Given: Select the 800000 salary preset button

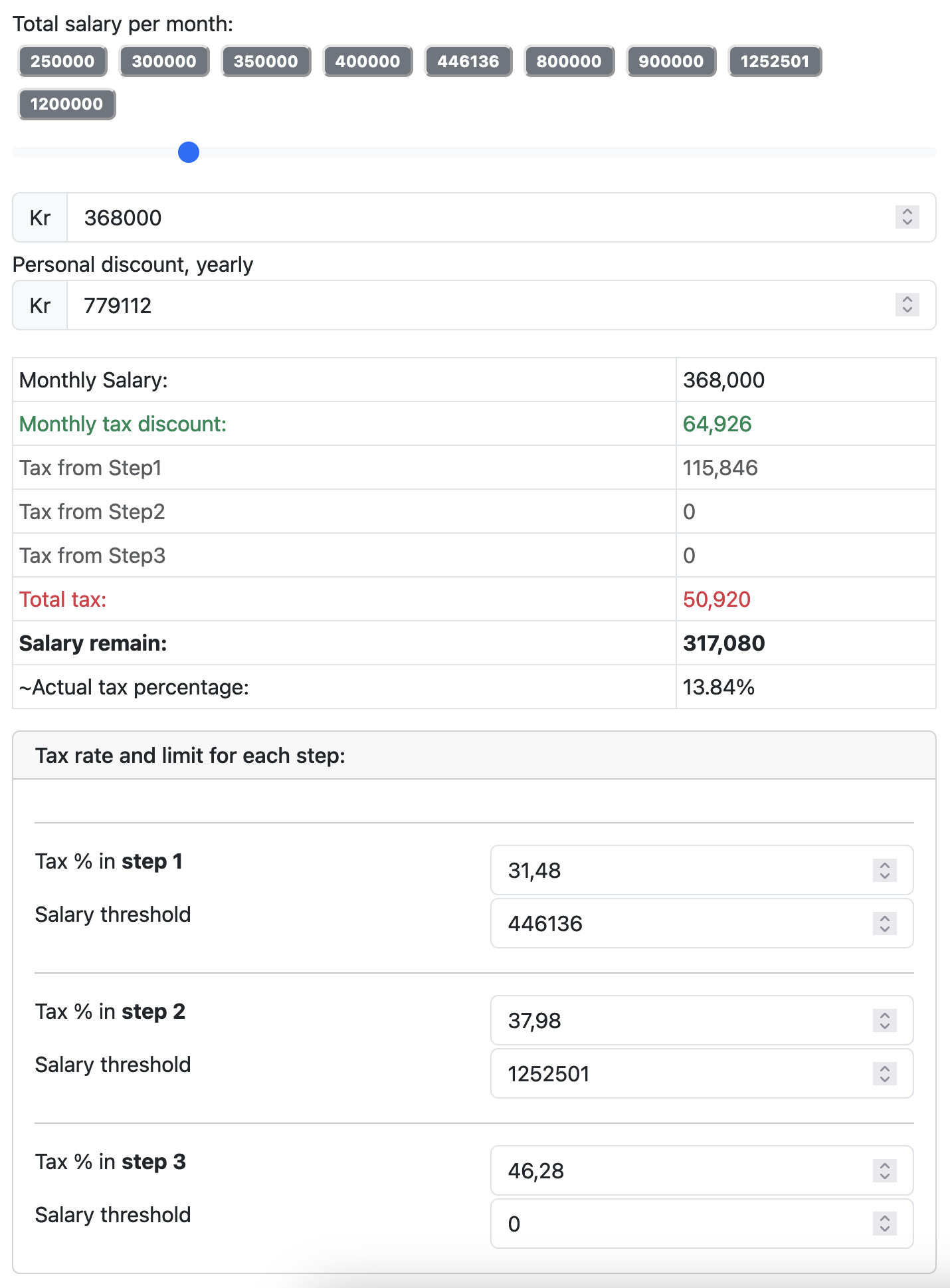Looking at the screenshot, I should (569, 61).
